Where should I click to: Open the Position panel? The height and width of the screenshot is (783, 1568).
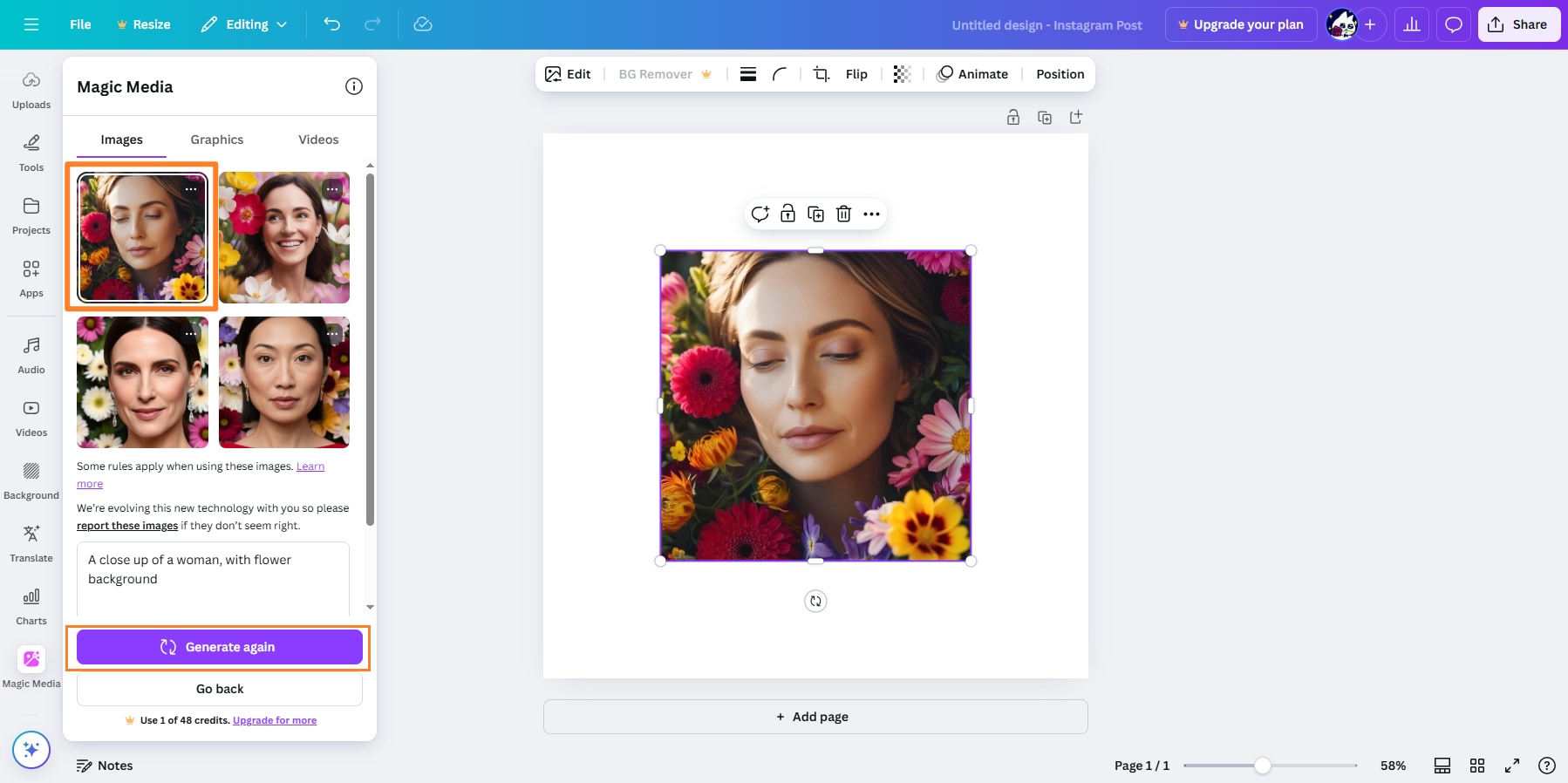point(1060,74)
